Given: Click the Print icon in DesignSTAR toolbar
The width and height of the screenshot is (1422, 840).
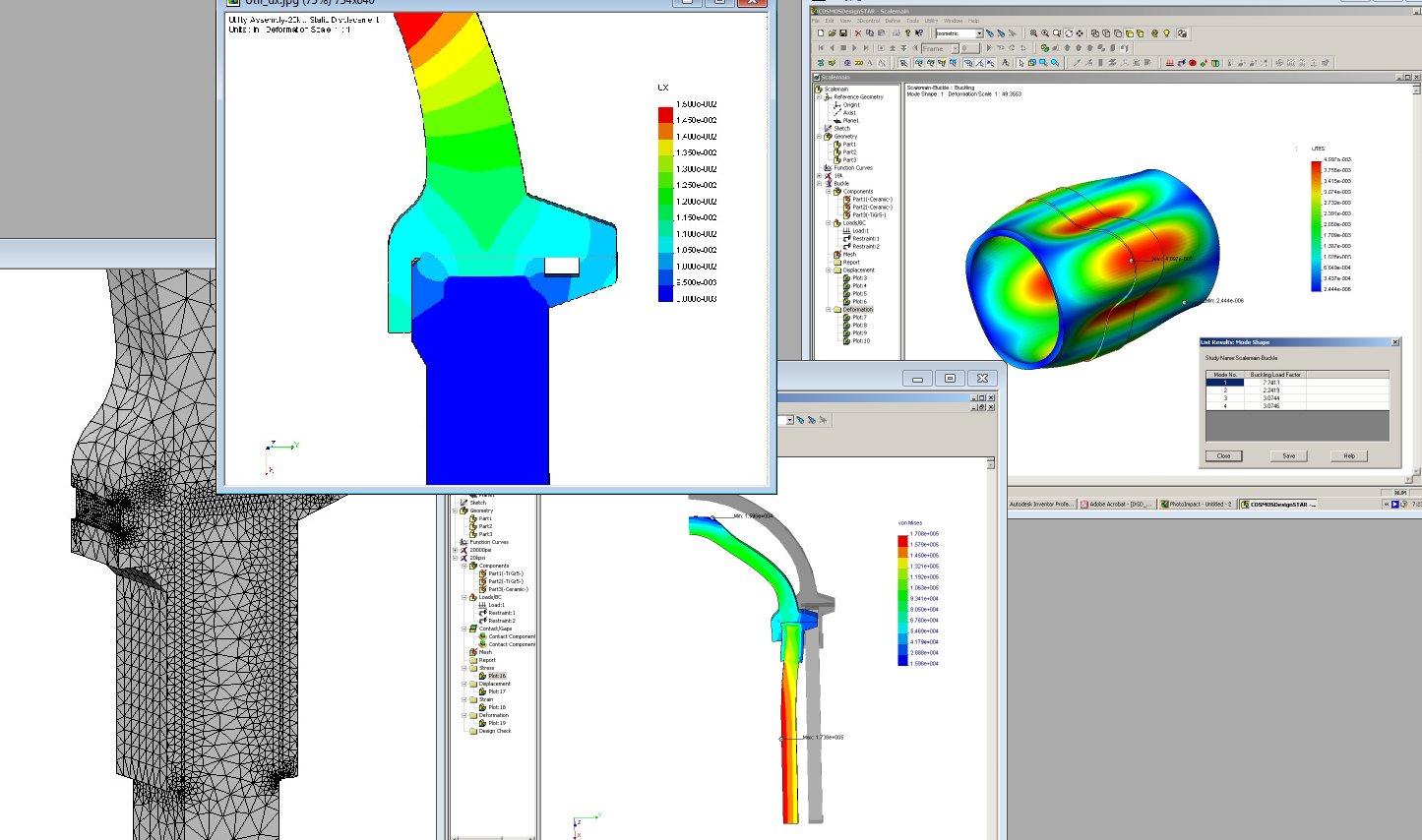Looking at the screenshot, I should [x=896, y=32].
